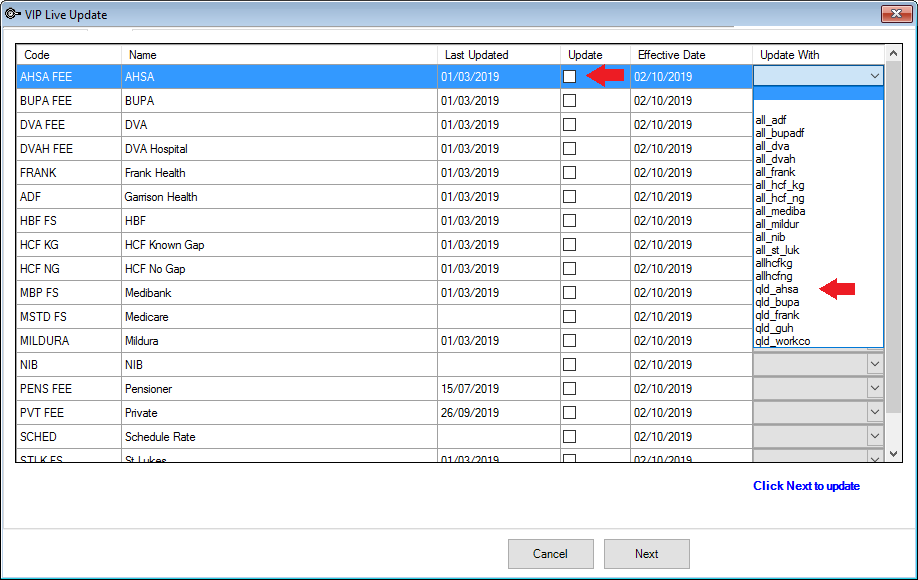Click the table scrollbar down arrow

click(893, 454)
